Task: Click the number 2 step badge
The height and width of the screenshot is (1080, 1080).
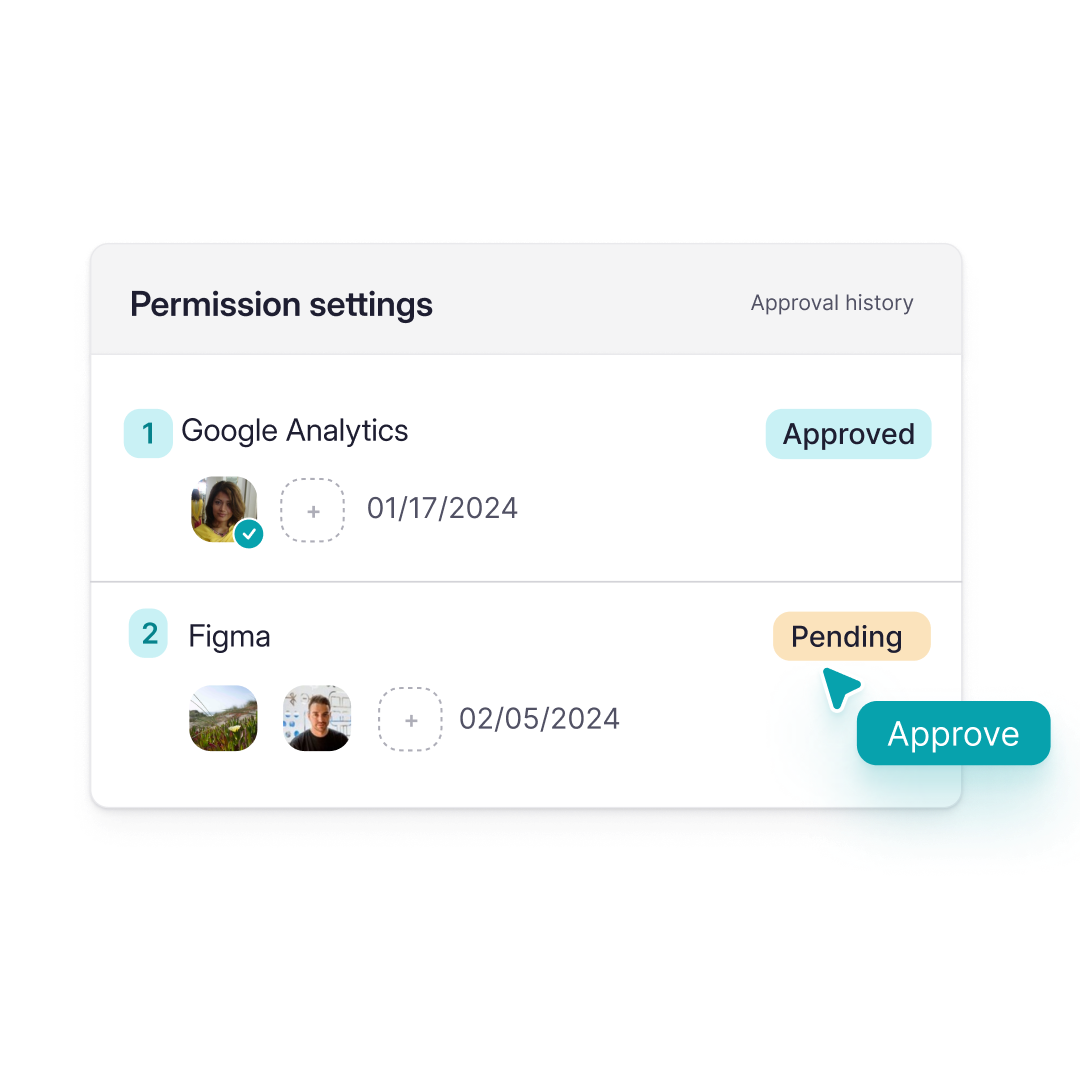Action: click(149, 634)
